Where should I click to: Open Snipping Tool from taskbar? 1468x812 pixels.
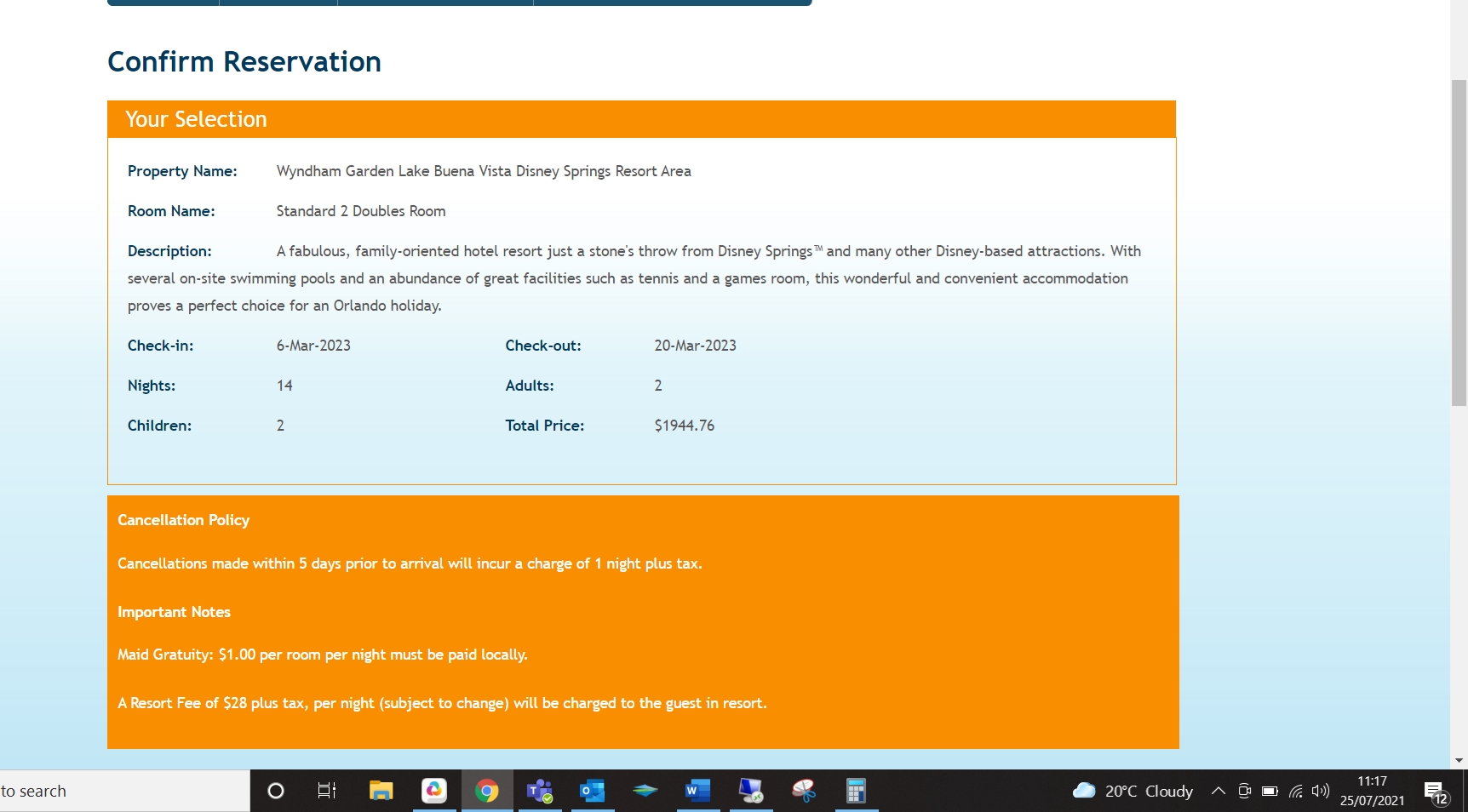804,791
